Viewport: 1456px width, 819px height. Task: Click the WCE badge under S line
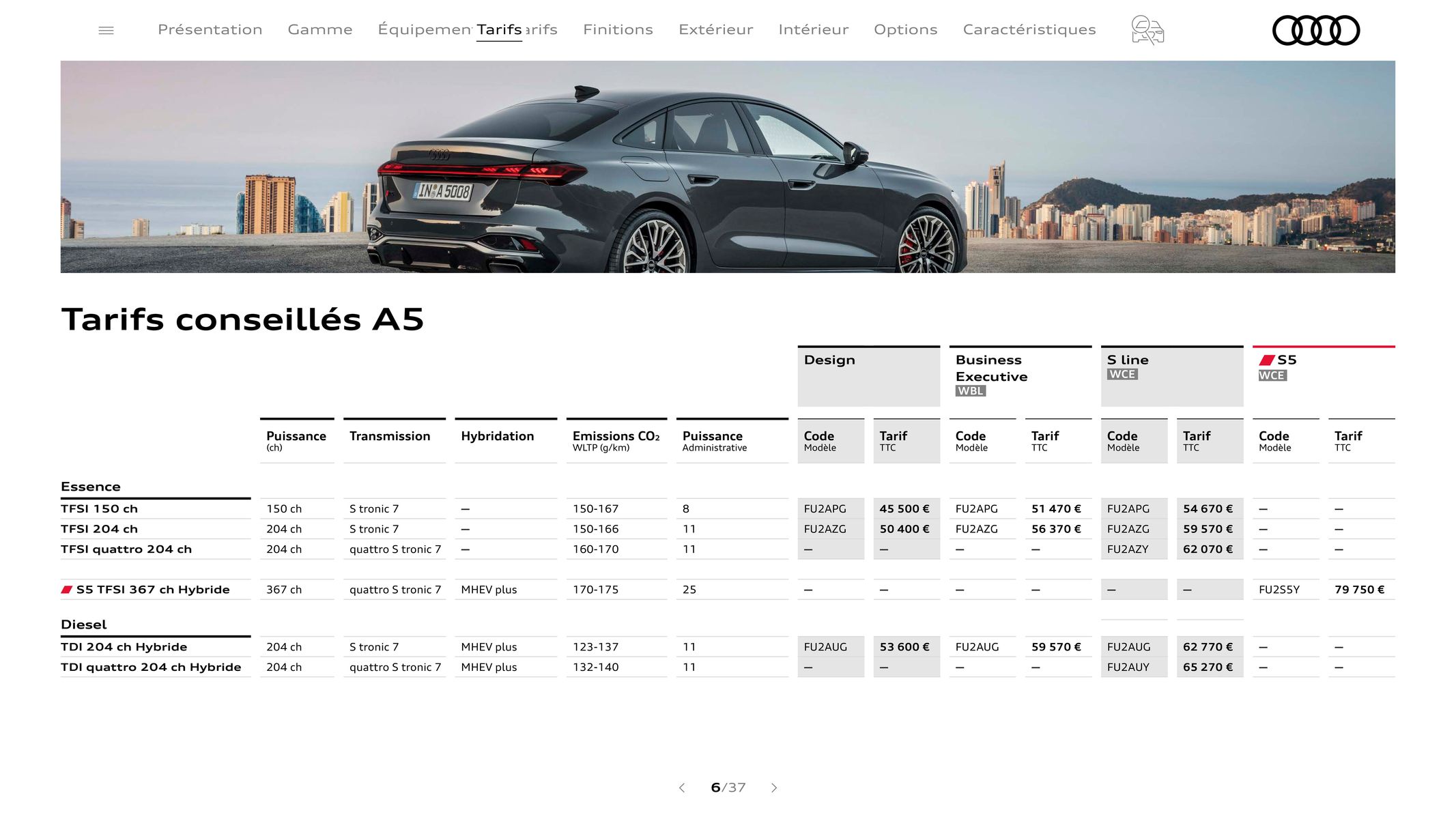pos(1122,374)
